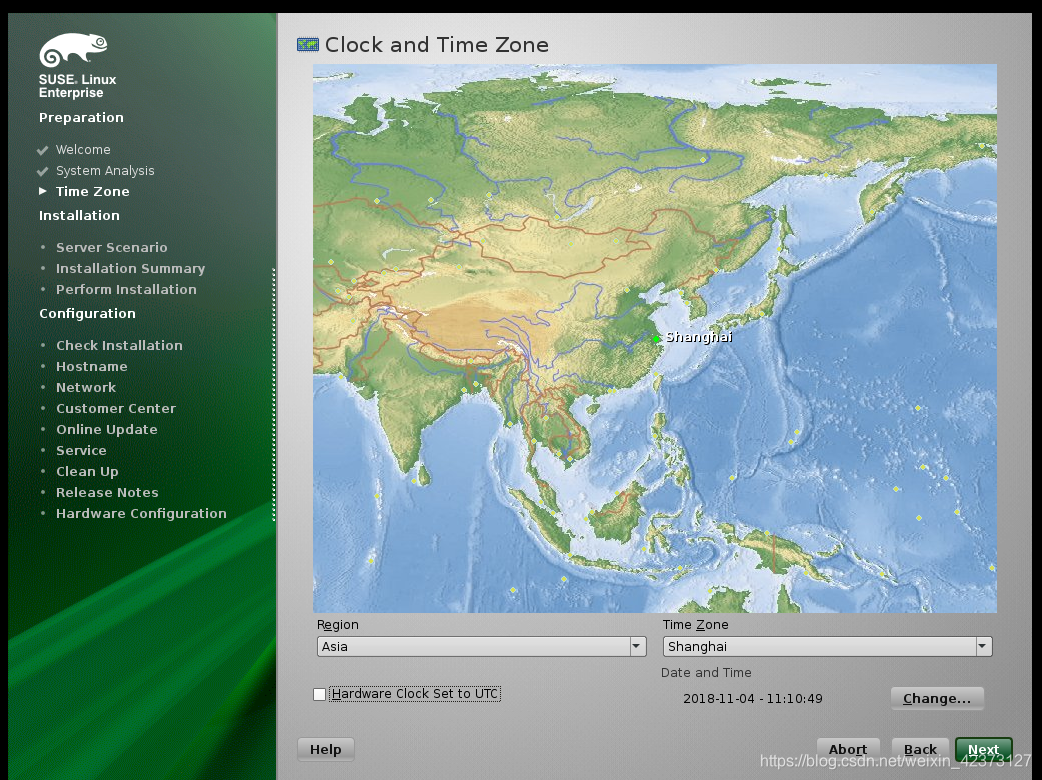1042x780 pixels.
Task: Proceed with the Next button
Action: 984,749
